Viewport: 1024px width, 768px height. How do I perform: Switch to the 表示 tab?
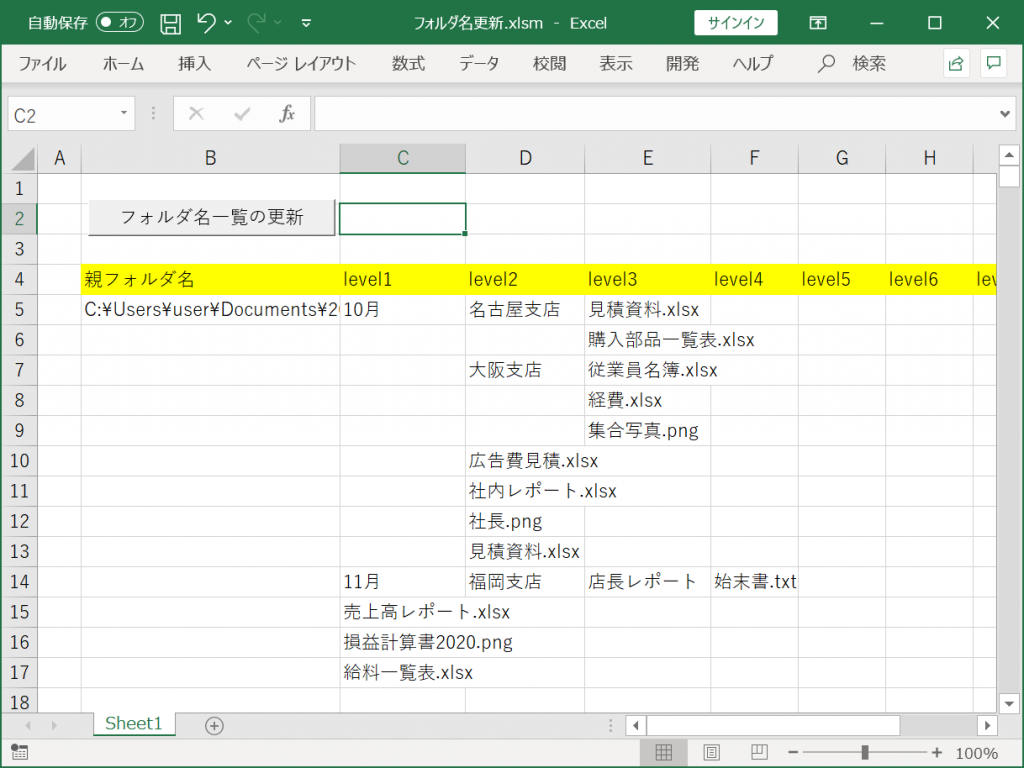pyautogui.click(x=616, y=63)
